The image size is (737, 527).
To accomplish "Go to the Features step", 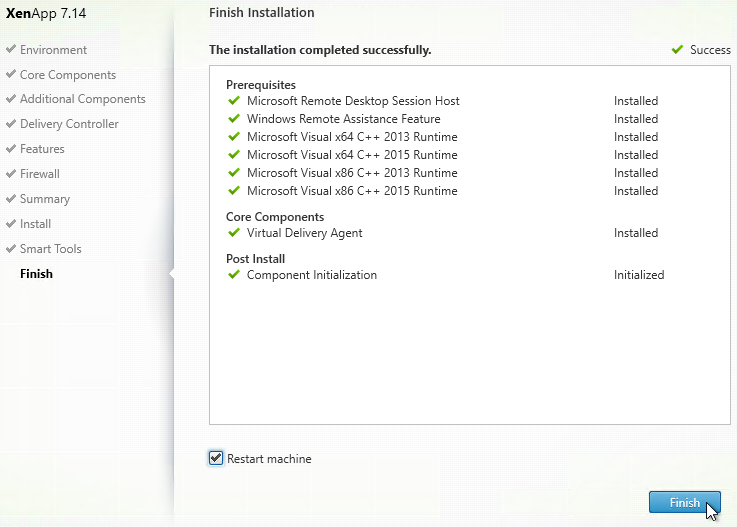I will pyautogui.click(x=42, y=149).
